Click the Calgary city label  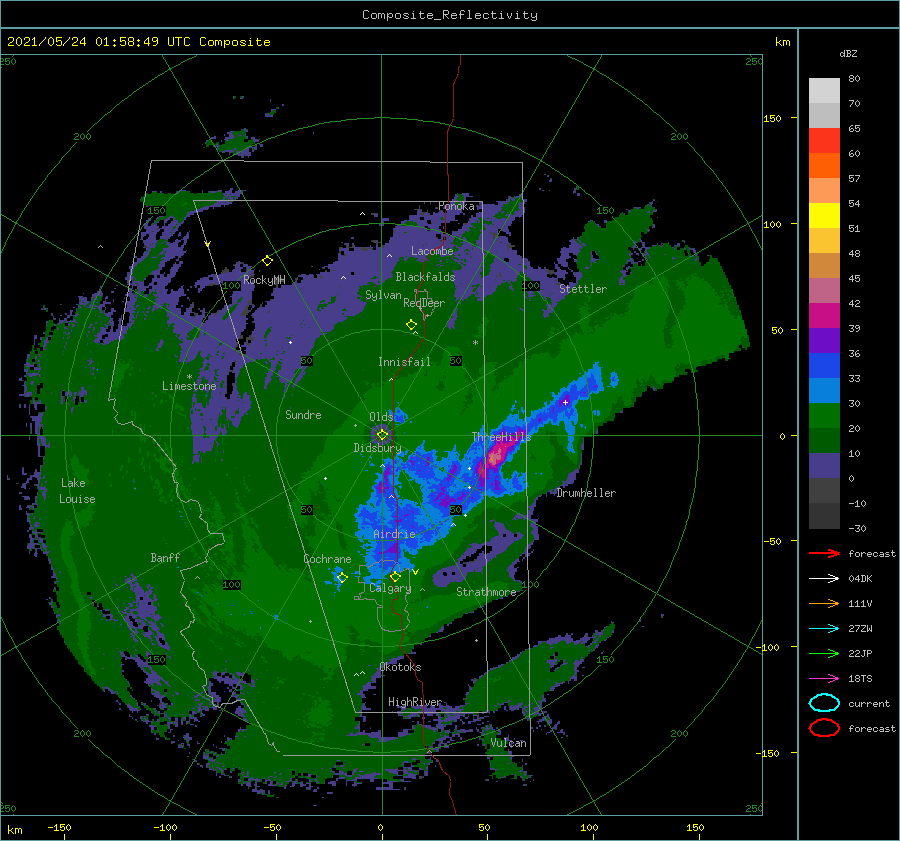390,588
